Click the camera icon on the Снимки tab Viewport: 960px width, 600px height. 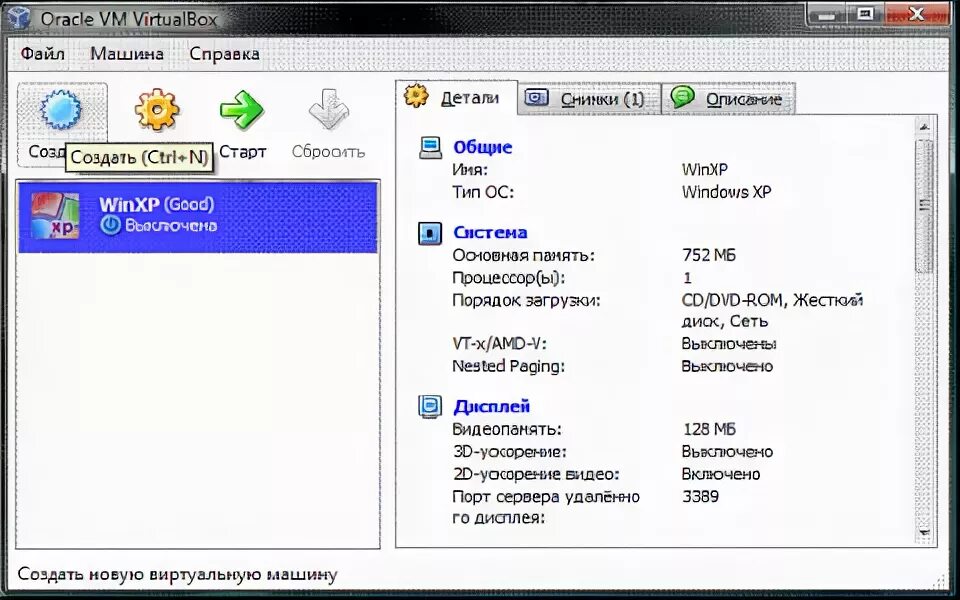pos(536,97)
